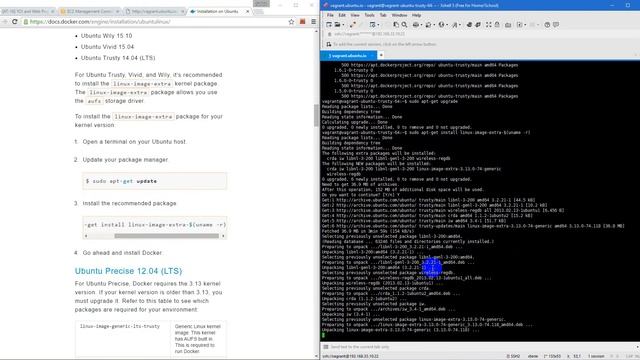Open the Window menu in Xshell
This screenshot has height=360, width=640.
click(x=399, y=15)
